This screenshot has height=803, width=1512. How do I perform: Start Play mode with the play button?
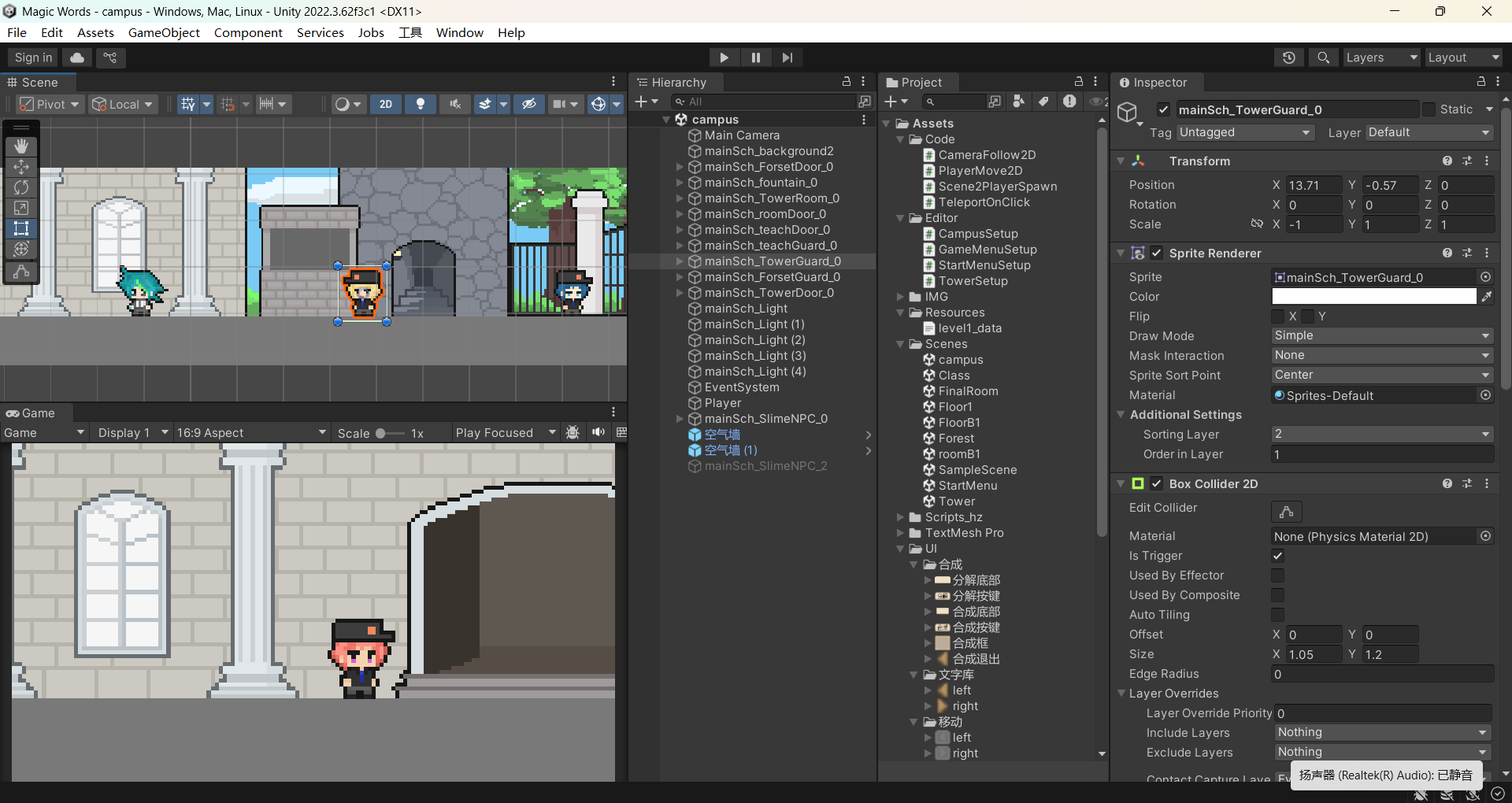[x=724, y=57]
